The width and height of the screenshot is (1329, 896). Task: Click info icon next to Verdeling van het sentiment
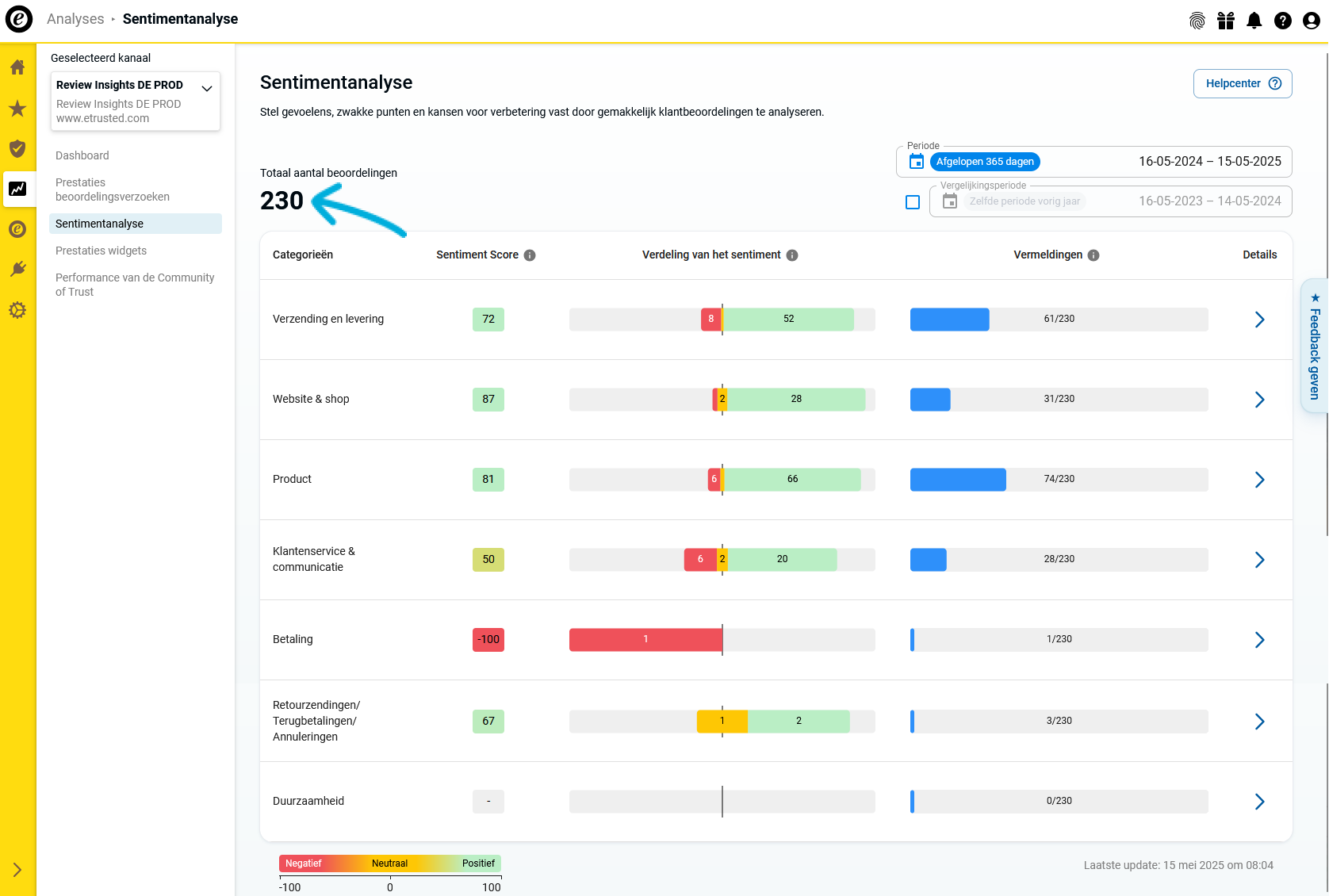click(x=792, y=255)
